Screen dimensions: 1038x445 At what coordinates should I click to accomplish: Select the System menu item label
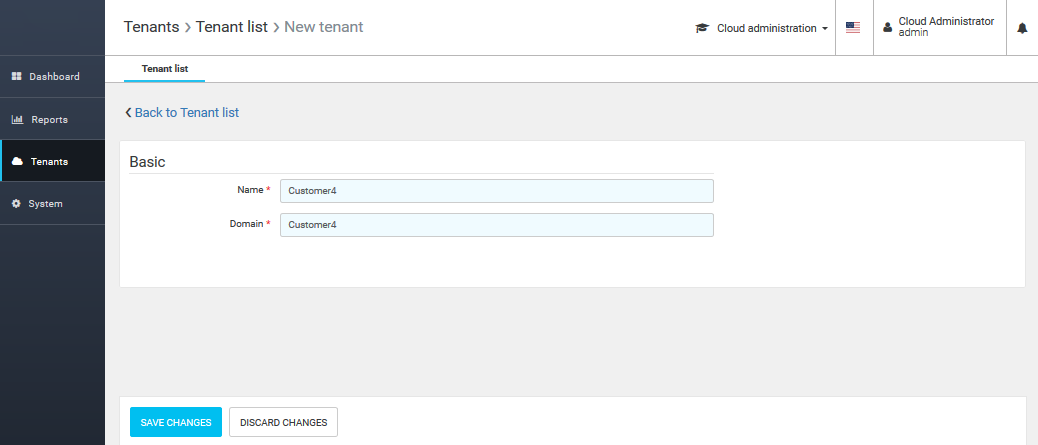click(x=46, y=204)
